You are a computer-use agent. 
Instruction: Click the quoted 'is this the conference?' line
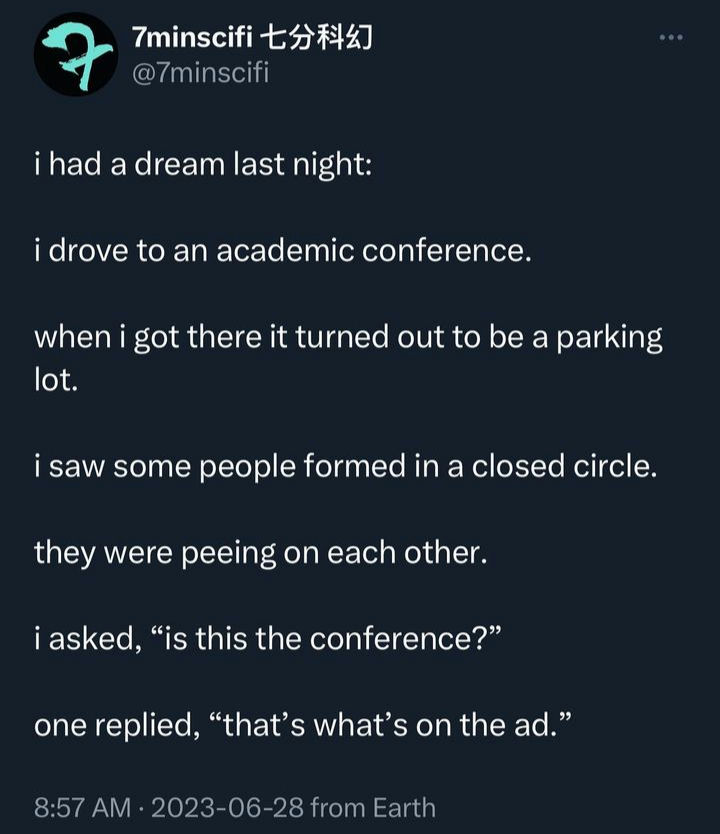tap(268, 638)
